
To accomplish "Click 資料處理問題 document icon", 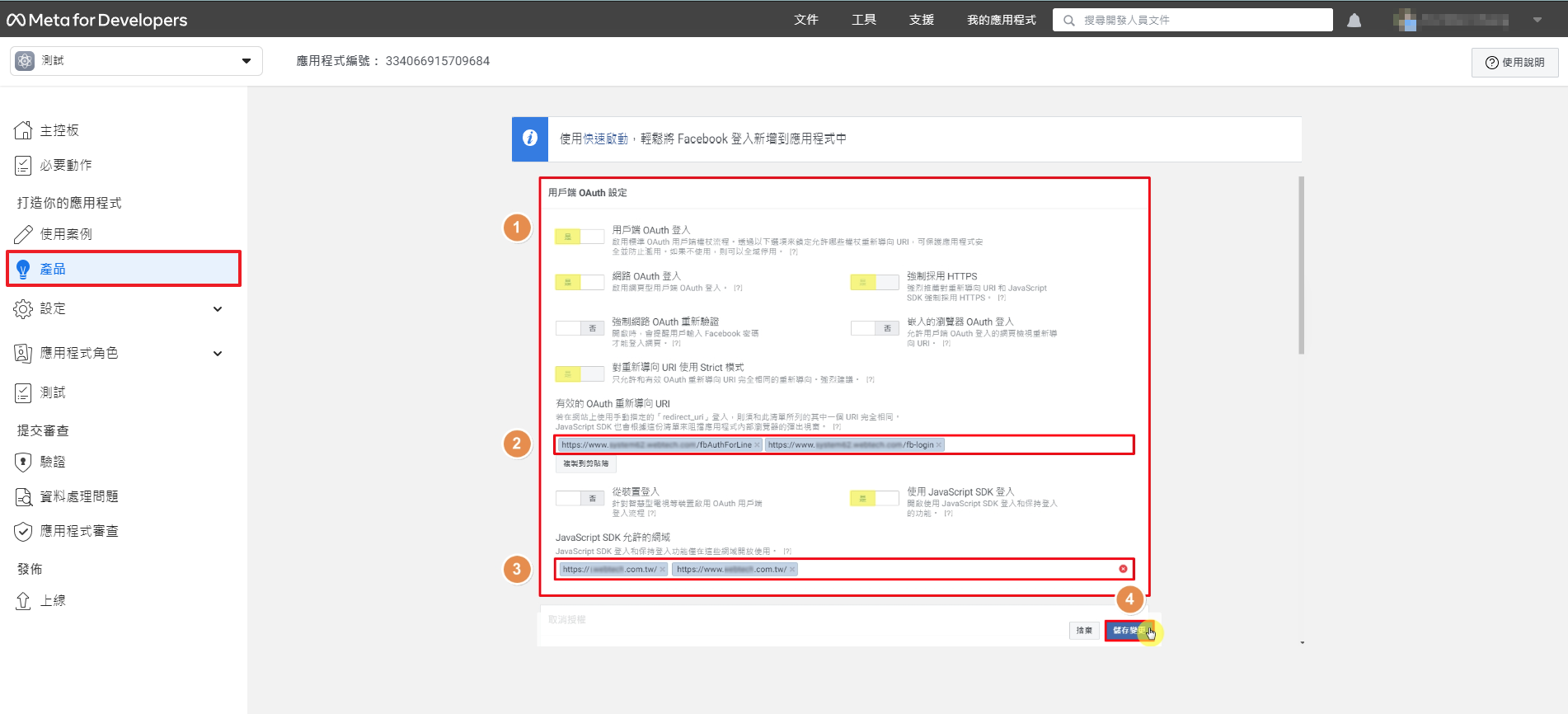I will (x=23, y=496).
